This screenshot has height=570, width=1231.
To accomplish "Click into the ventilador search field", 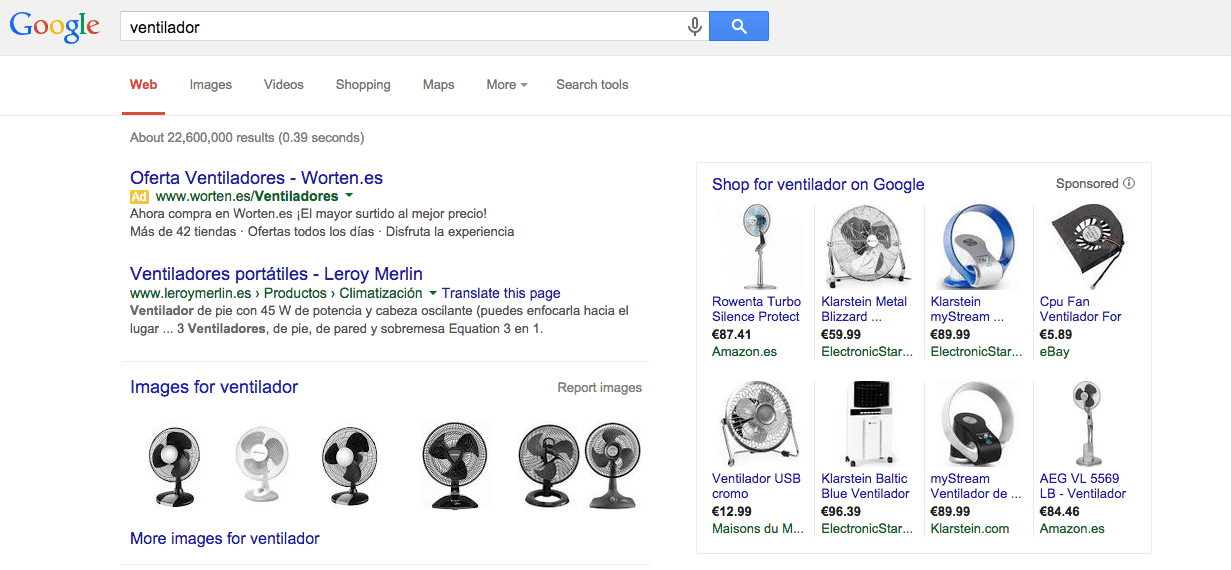I will click(400, 27).
